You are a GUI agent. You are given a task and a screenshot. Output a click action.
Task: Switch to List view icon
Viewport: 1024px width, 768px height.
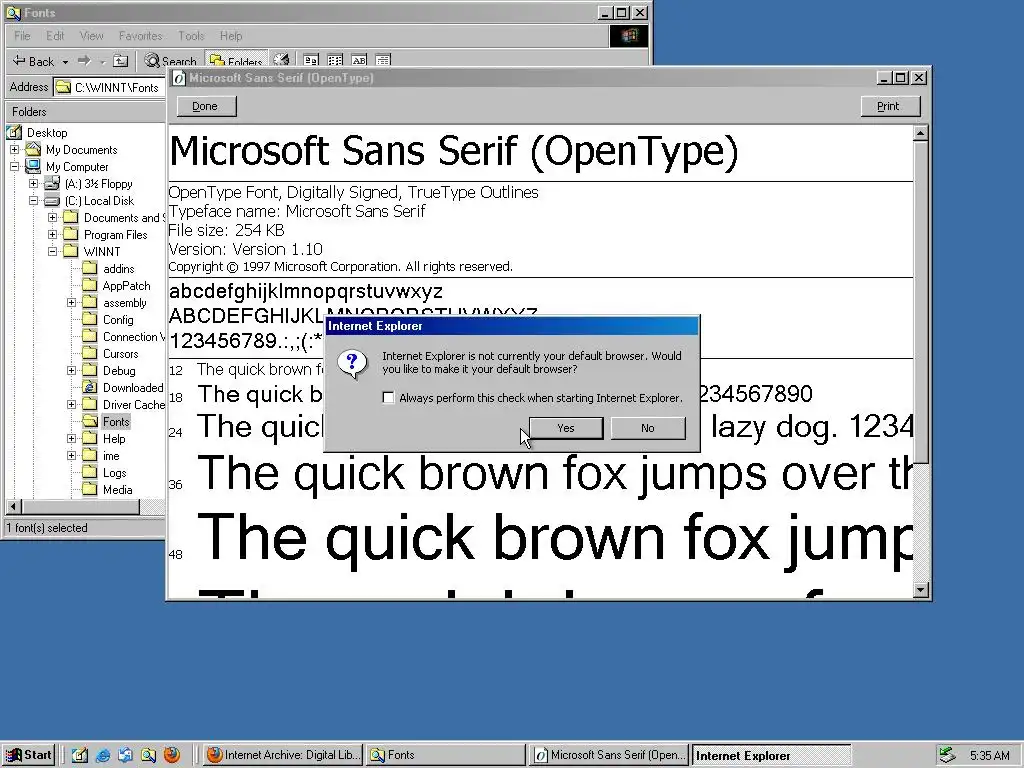point(335,60)
